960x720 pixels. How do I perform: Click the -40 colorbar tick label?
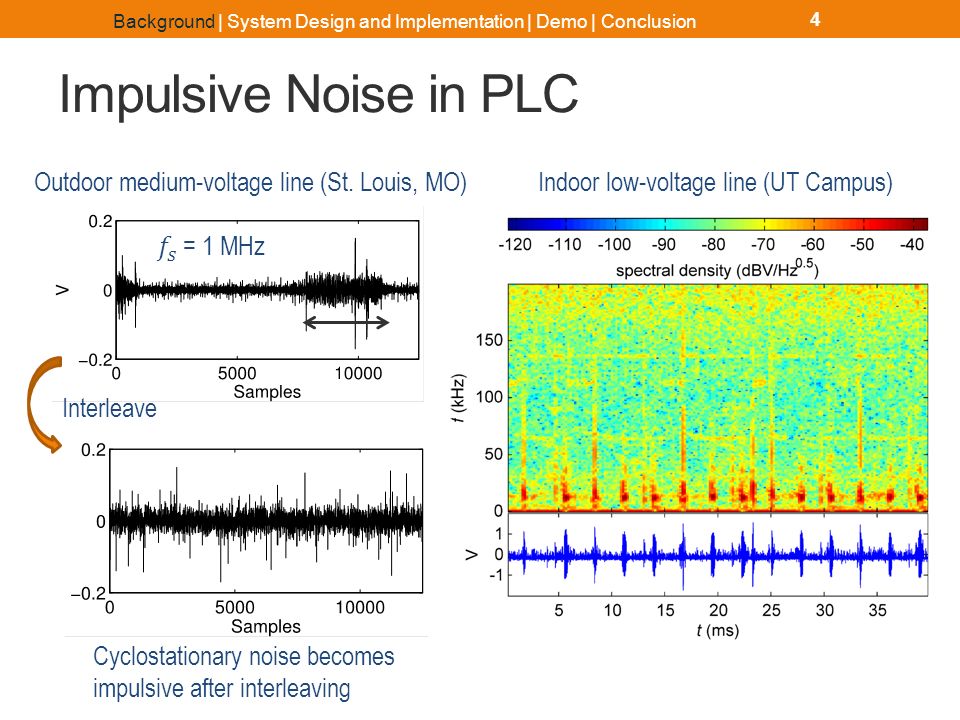pyautogui.click(x=912, y=244)
